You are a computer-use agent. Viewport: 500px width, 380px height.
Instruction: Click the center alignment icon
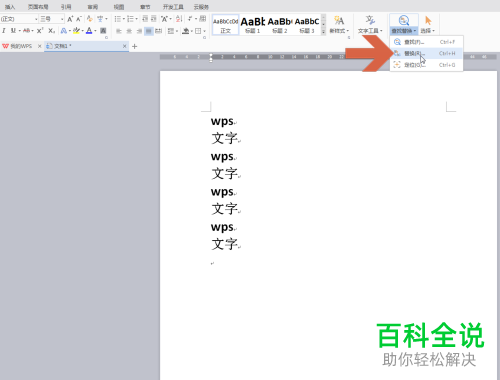(129, 31)
